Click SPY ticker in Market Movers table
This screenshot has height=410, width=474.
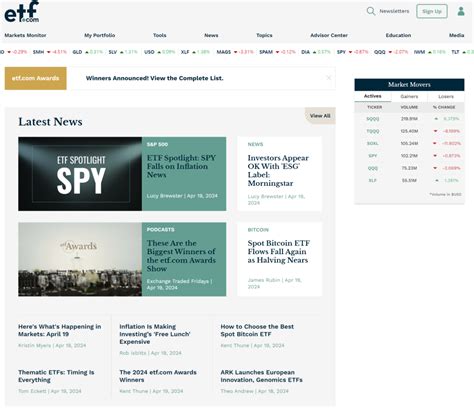[x=373, y=156]
